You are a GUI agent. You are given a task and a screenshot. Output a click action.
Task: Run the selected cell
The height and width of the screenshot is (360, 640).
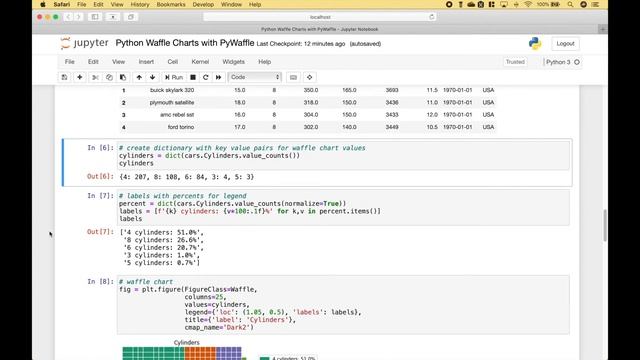[x=174, y=77]
